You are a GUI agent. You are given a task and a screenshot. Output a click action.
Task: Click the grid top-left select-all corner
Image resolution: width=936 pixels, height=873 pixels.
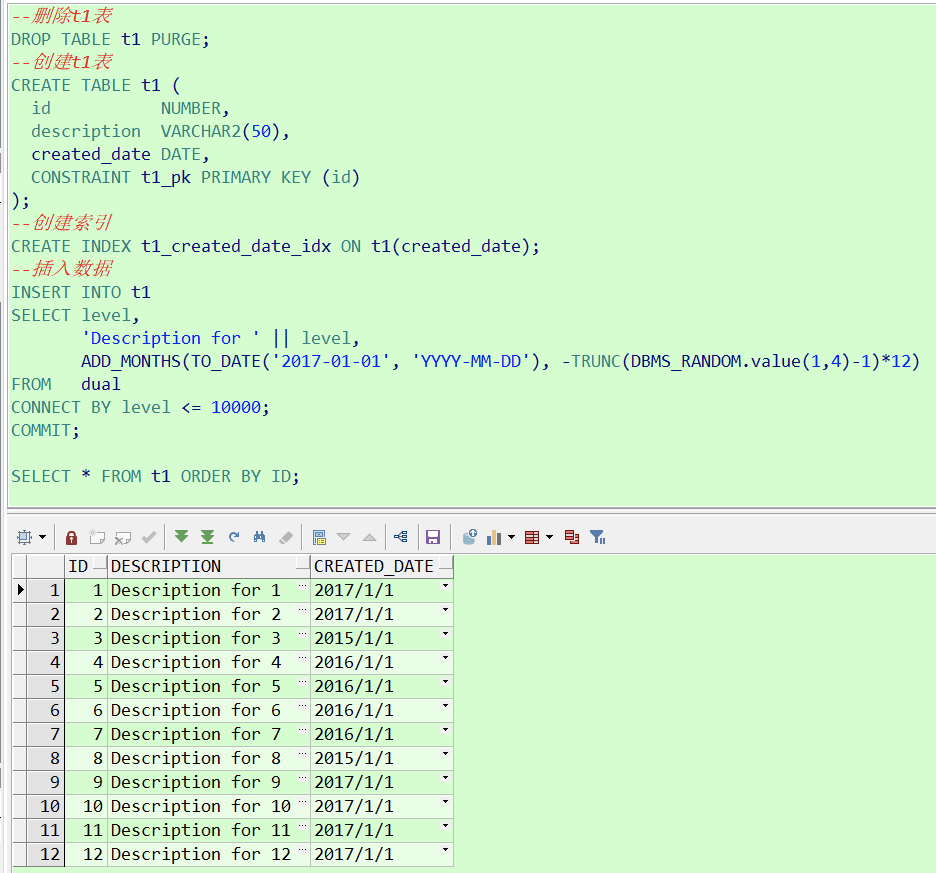[x=20, y=566]
